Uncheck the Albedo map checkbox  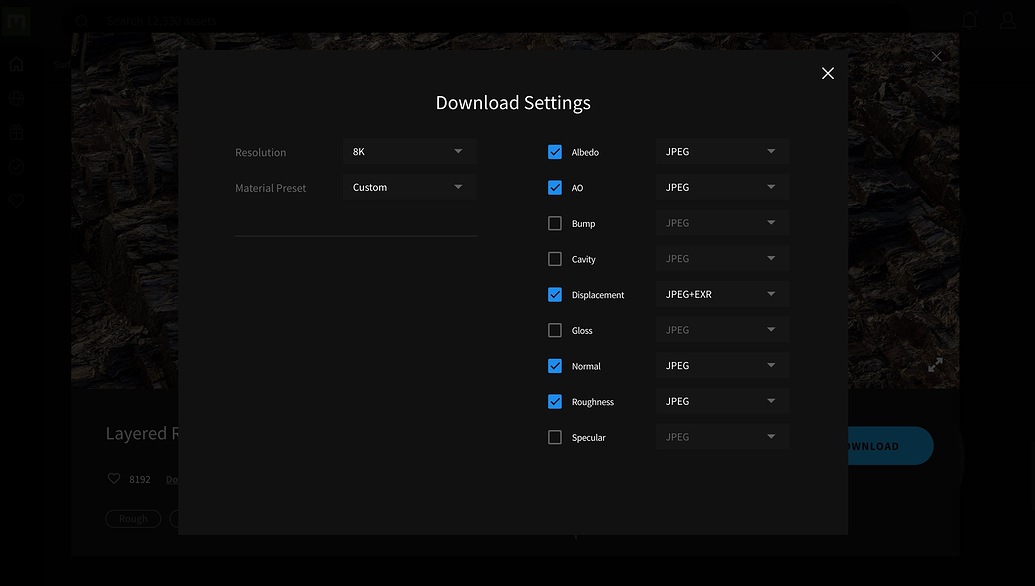pos(555,152)
